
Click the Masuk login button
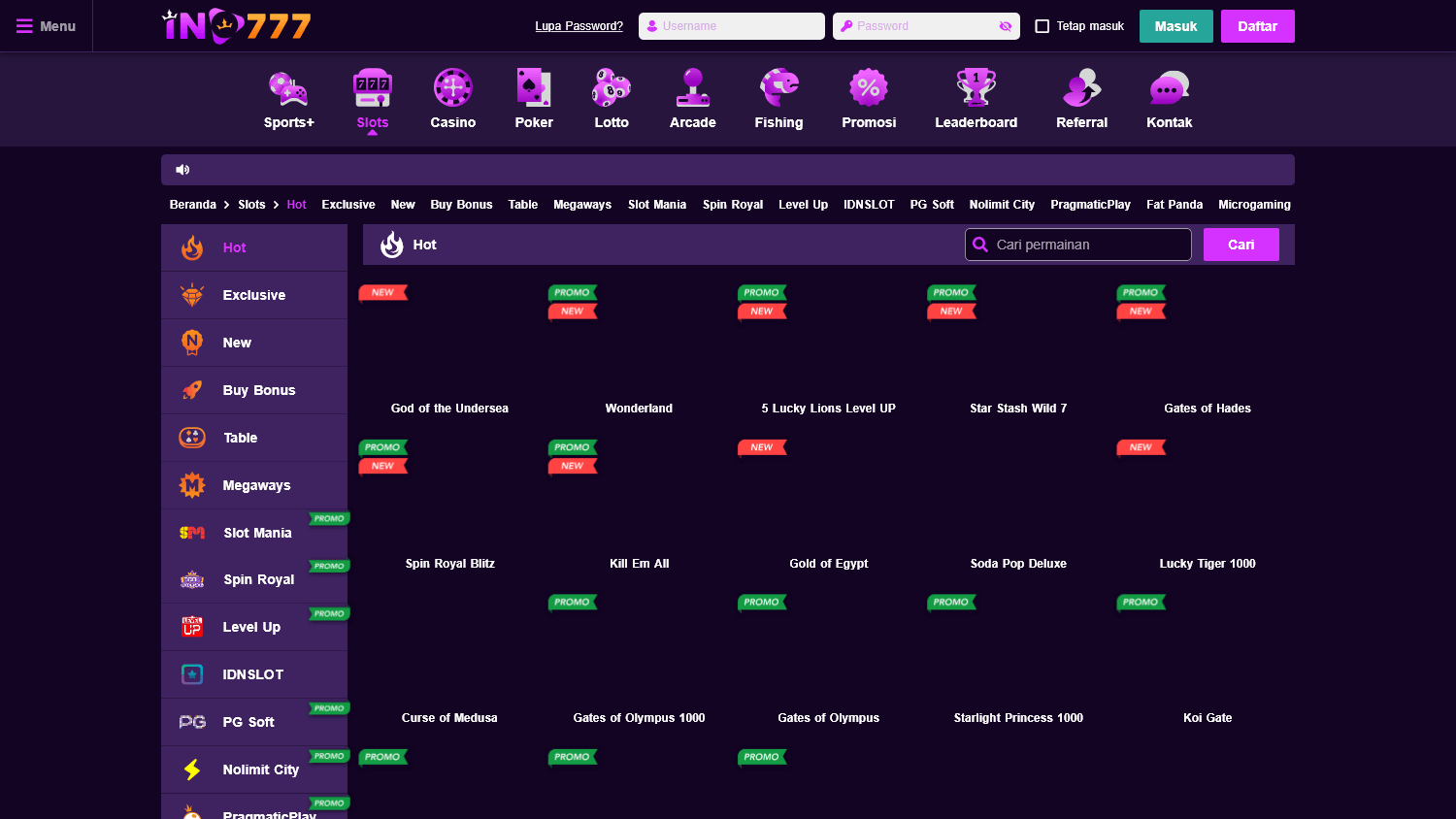[1176, 26]
